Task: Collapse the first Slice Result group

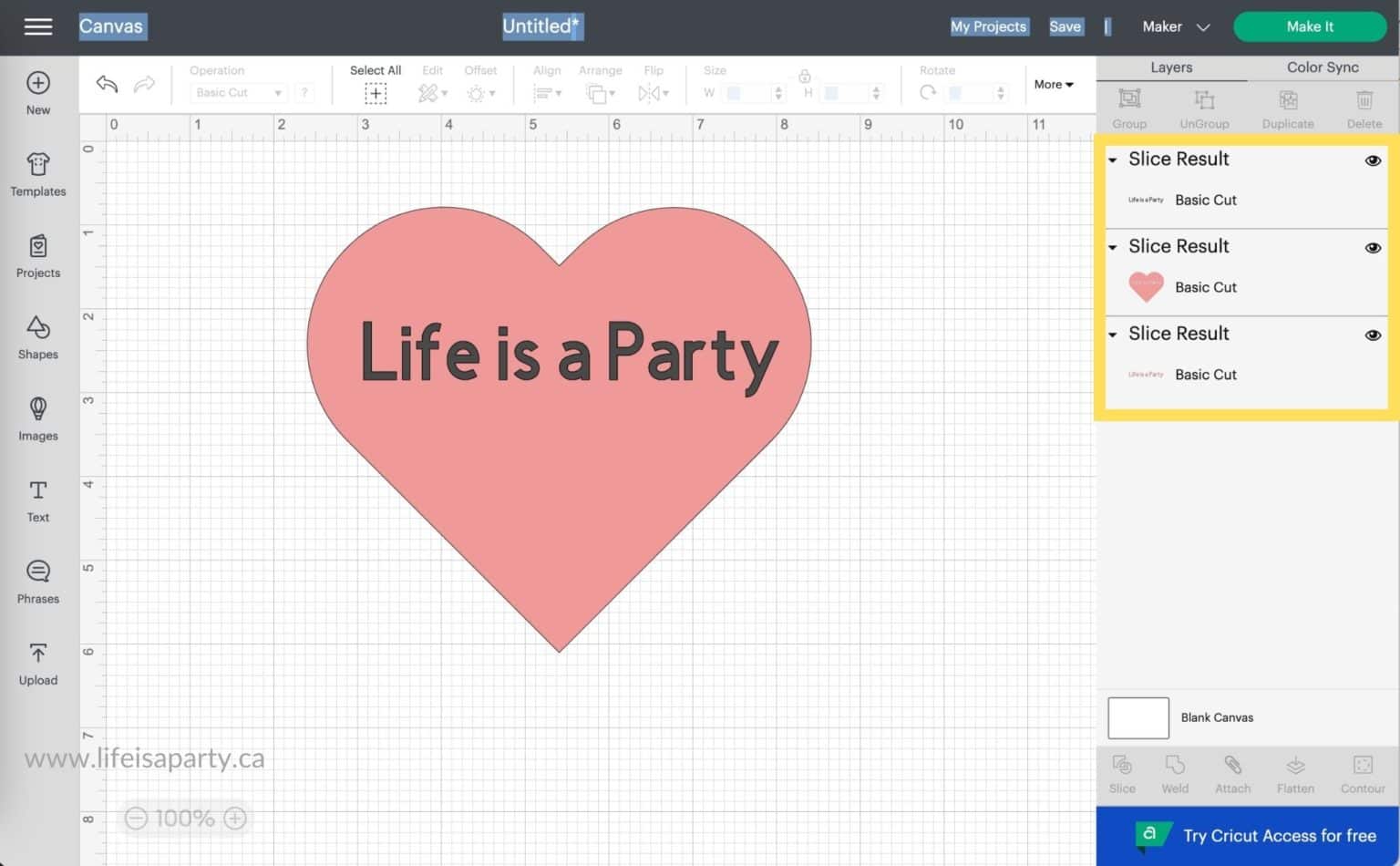Action: point(1112,160)
